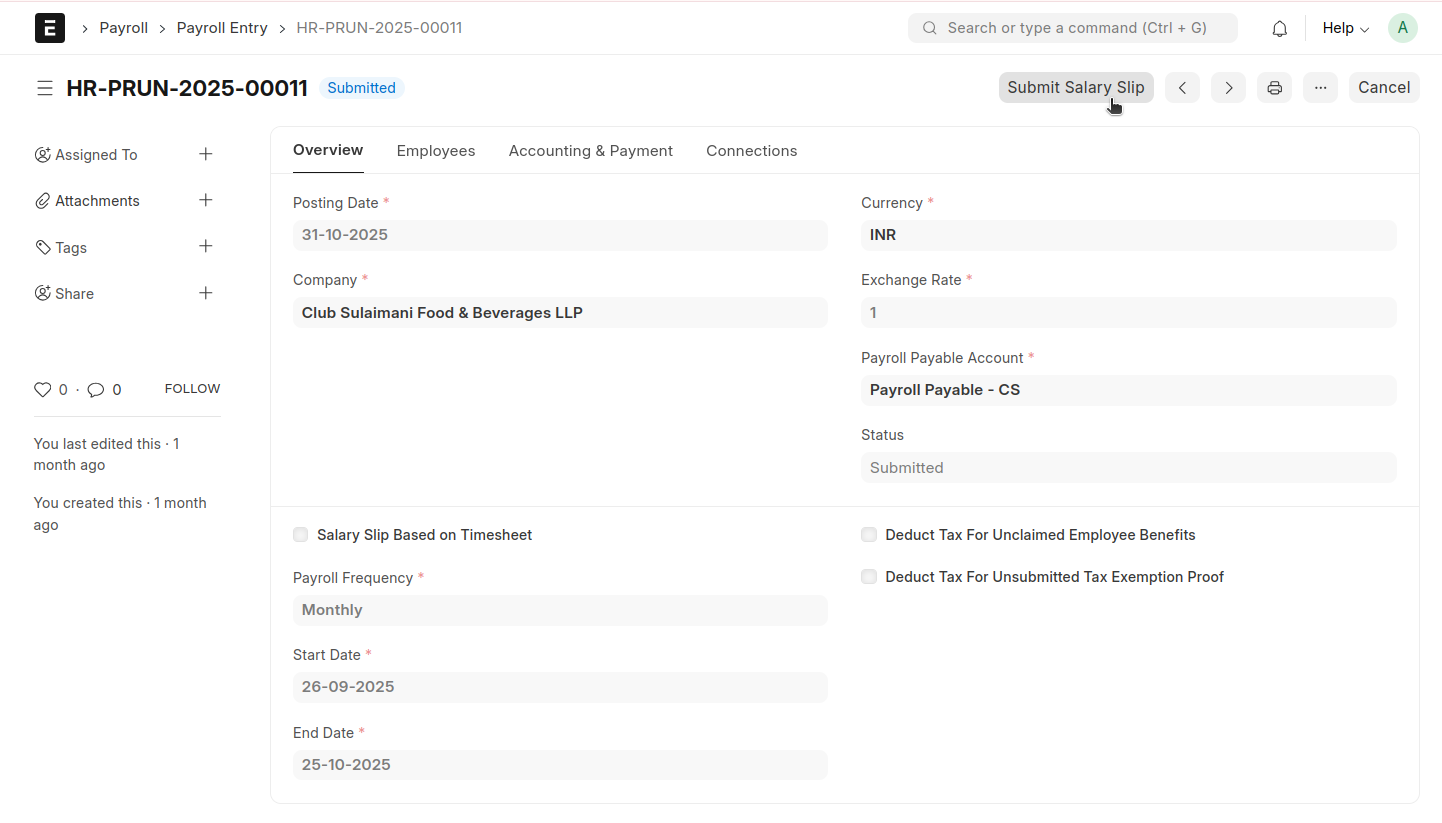This screenshot has height=823, width=1442.
Task: Click the ERPNext home logo icon
Action: tap(49, 28)
